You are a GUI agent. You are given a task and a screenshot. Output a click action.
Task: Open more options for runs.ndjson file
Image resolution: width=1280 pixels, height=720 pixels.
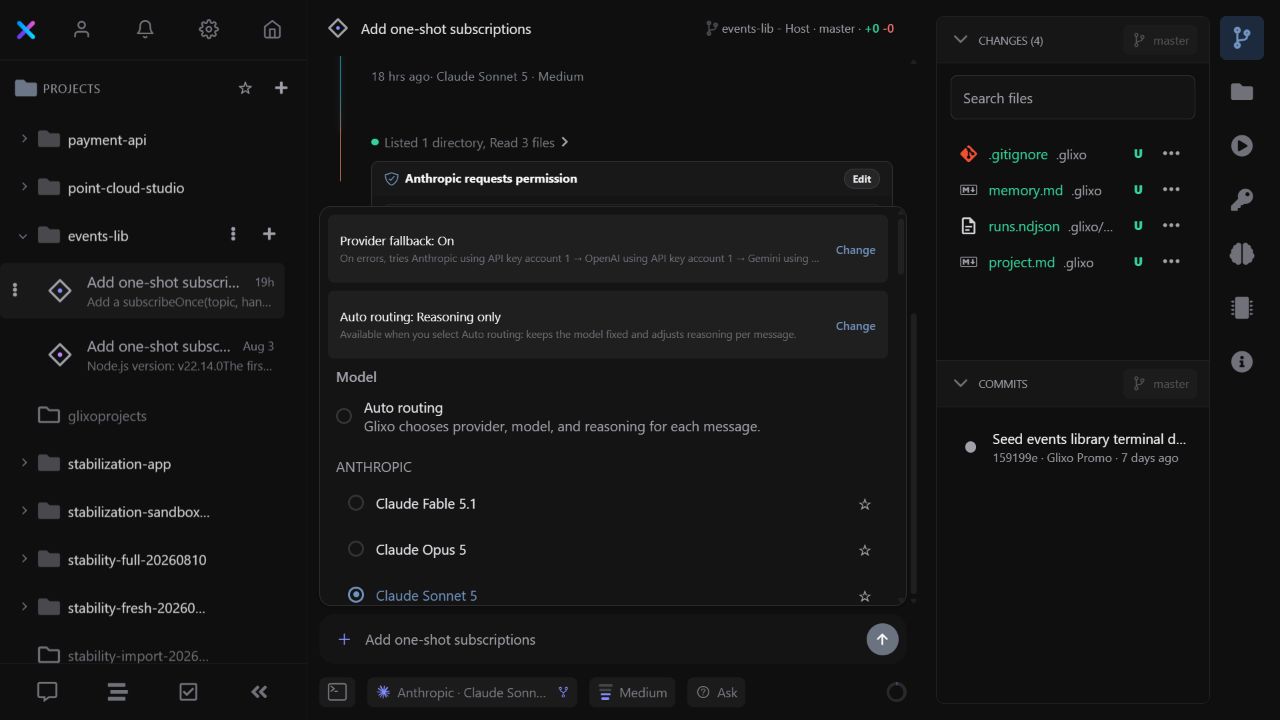pyautogui.click(x=1171, y=226)
